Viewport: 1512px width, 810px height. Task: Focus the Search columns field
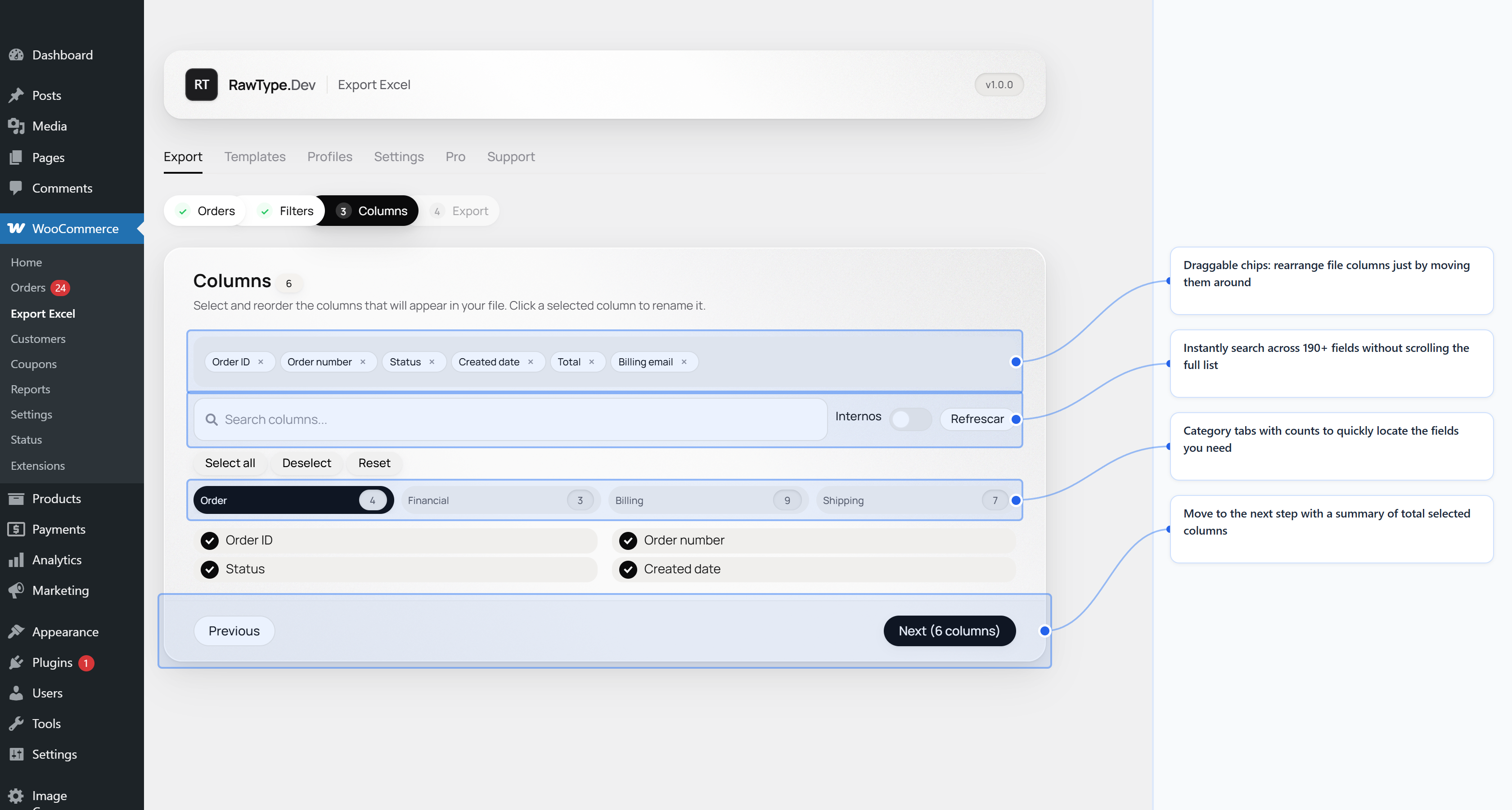point(511,420)
